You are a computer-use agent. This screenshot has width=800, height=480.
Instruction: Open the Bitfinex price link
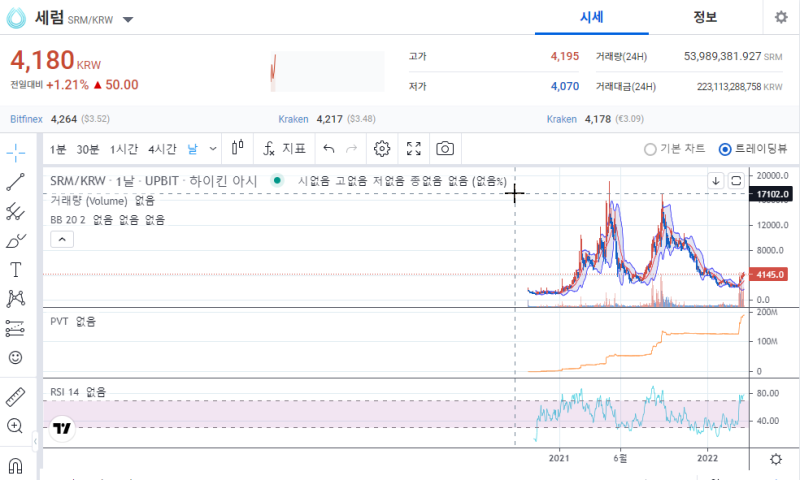(x=27, y=119)
